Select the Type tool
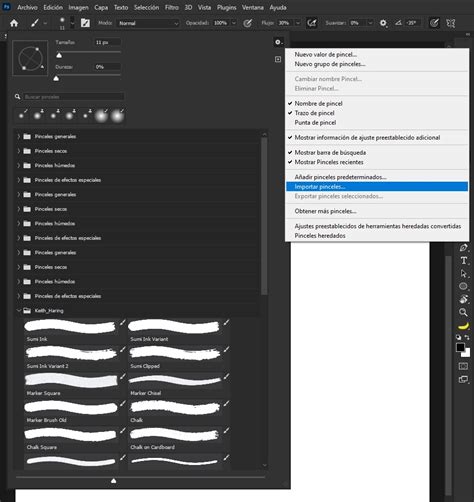474x502 pixels. tap(463, 261)
